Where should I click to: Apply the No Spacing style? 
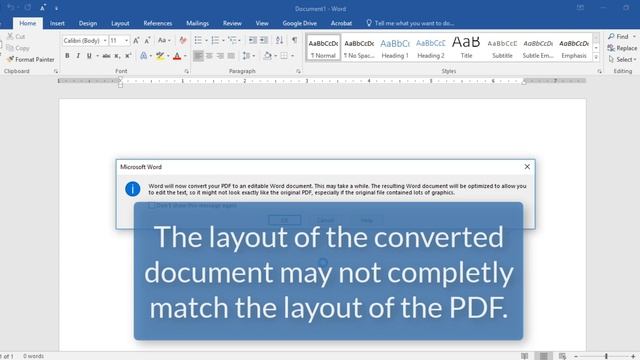tap(359, 48)
